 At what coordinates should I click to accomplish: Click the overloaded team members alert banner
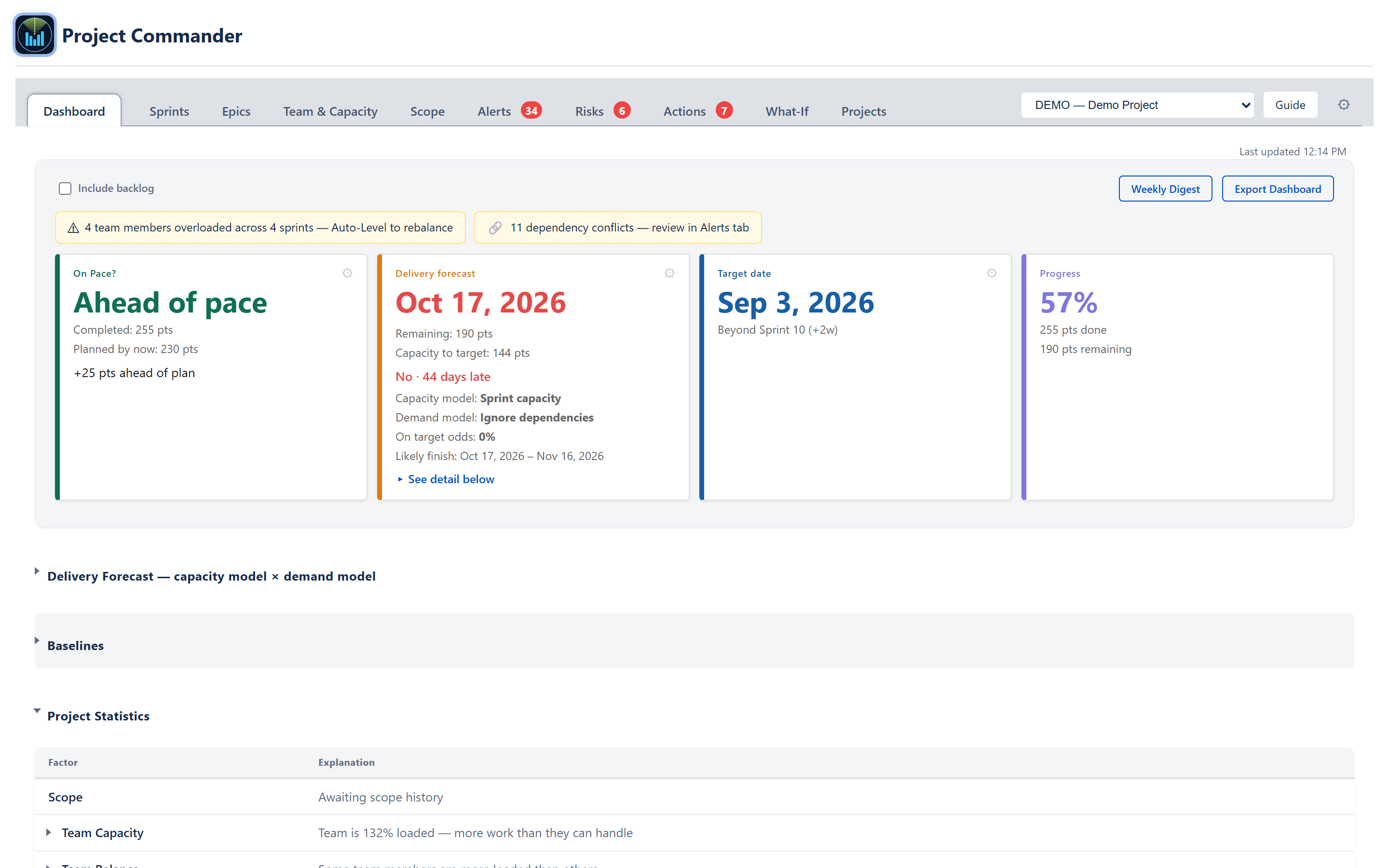260,228
